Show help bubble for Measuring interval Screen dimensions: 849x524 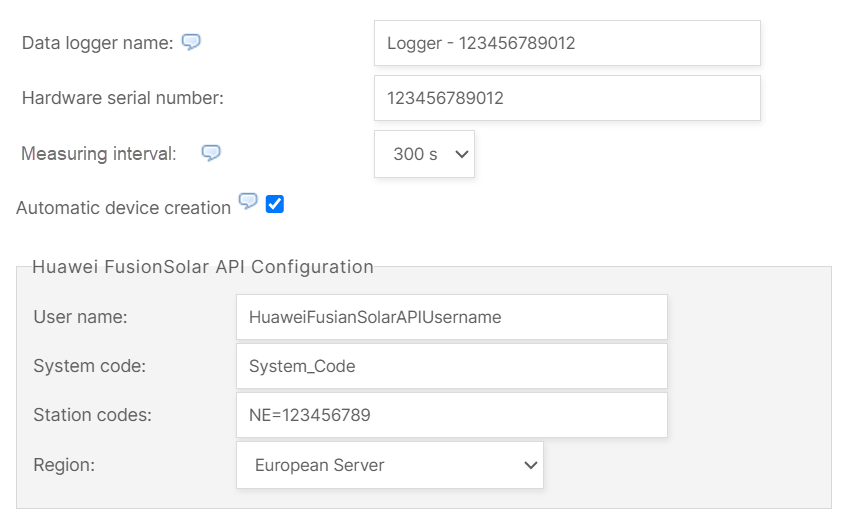click(x=211, y=153)
